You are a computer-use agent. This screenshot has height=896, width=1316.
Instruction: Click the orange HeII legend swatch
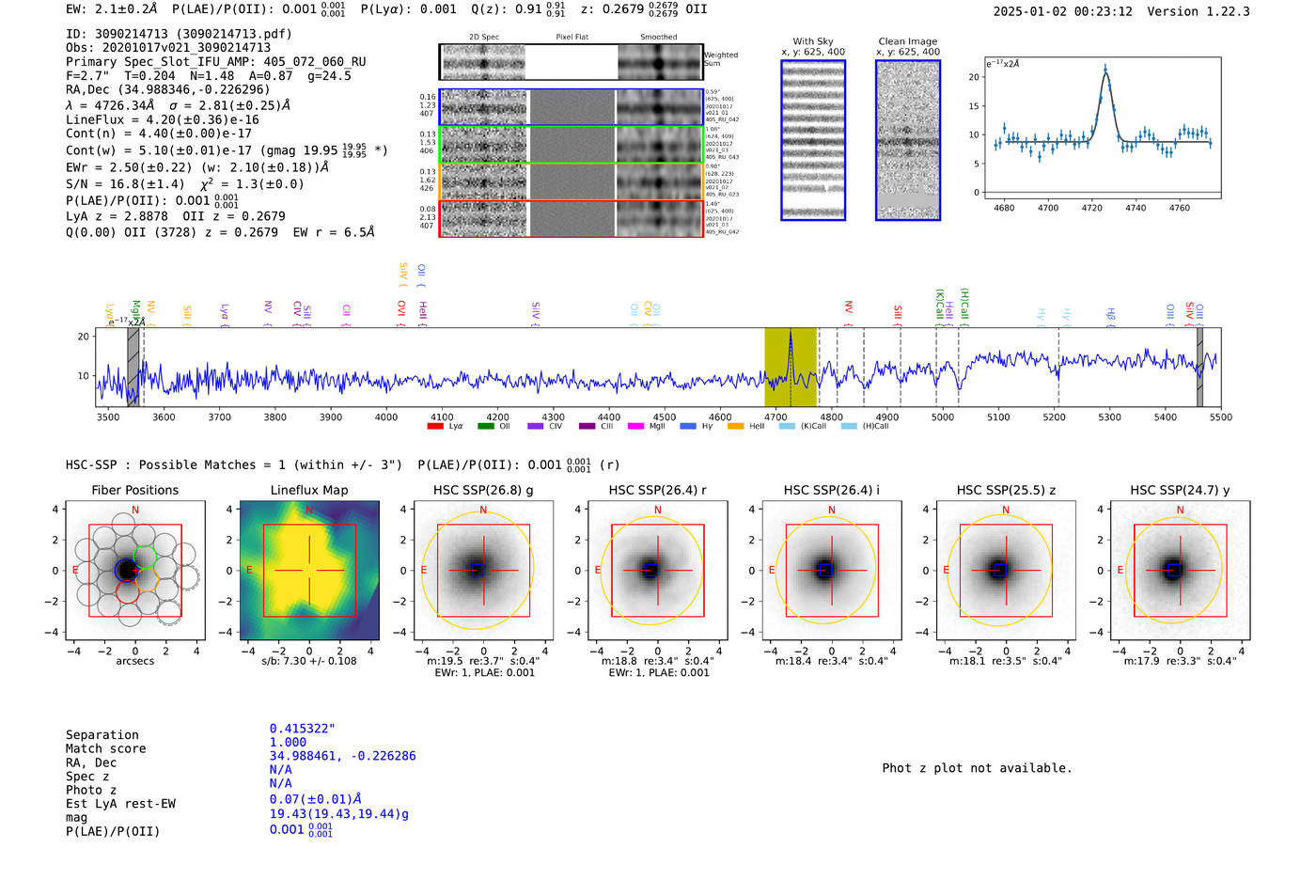[x=735, y=427]
